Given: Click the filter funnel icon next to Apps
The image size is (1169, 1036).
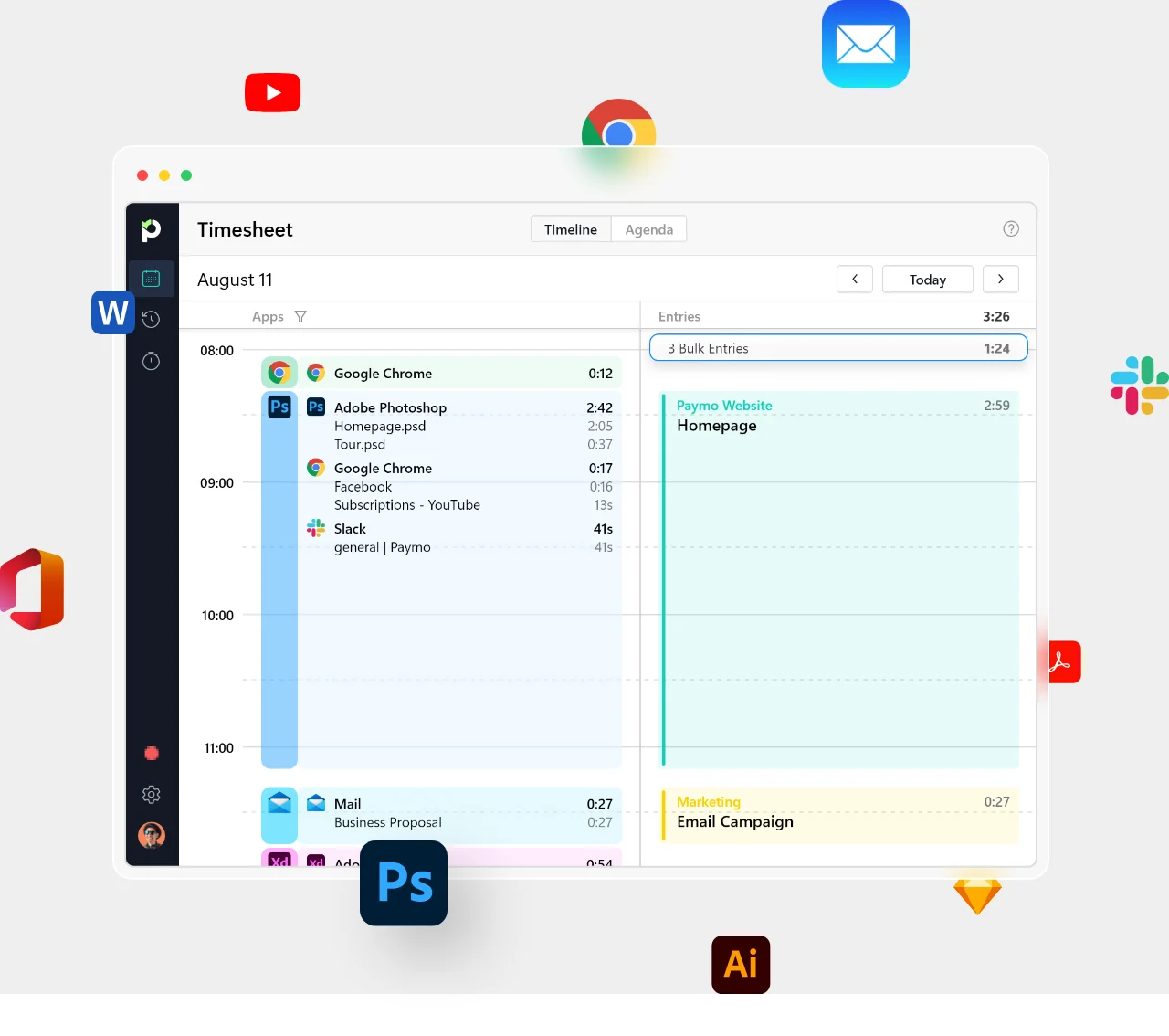Looking at the screenshot, I should point(300,317).
